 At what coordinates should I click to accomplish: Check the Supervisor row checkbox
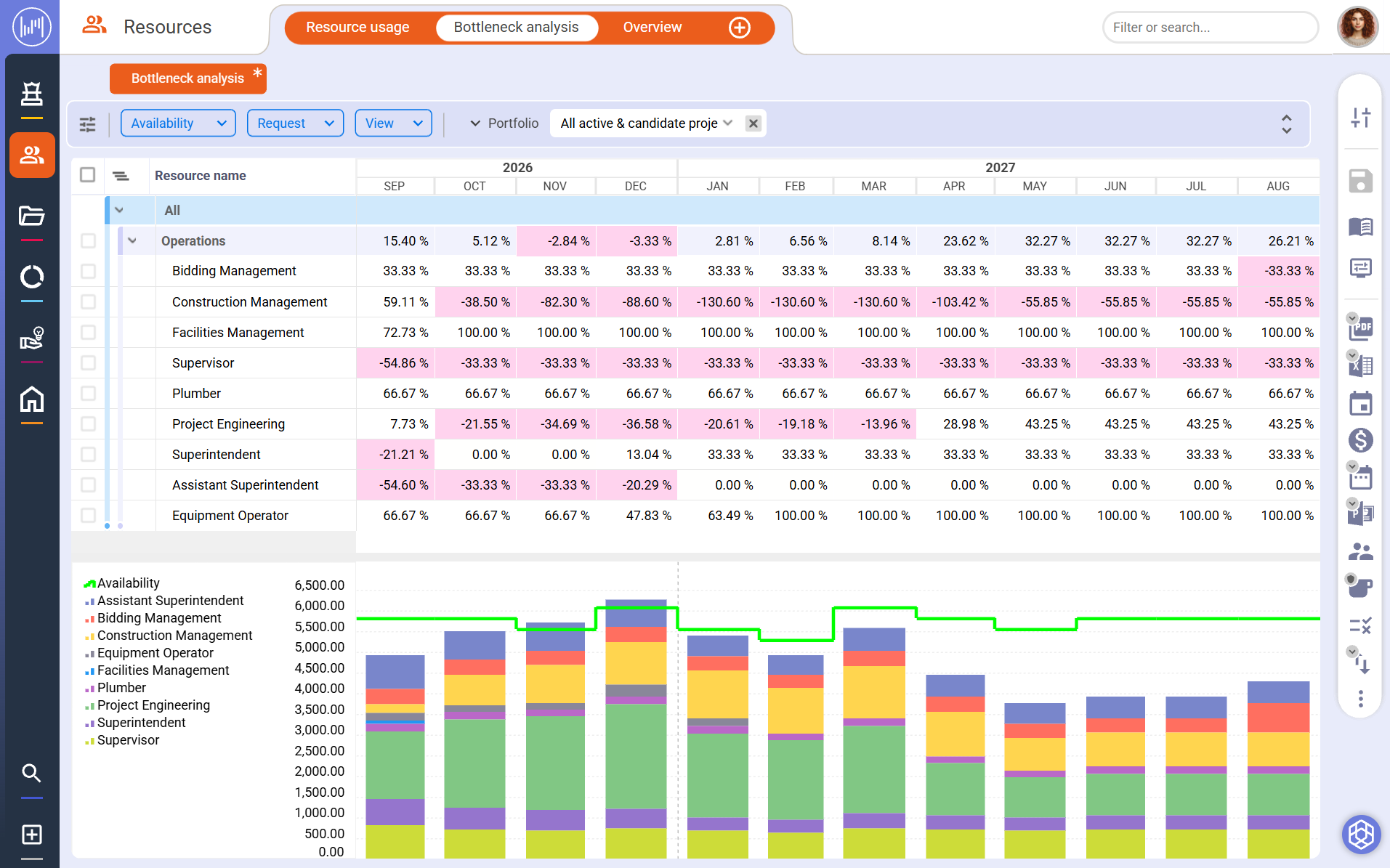click(88, 362)
